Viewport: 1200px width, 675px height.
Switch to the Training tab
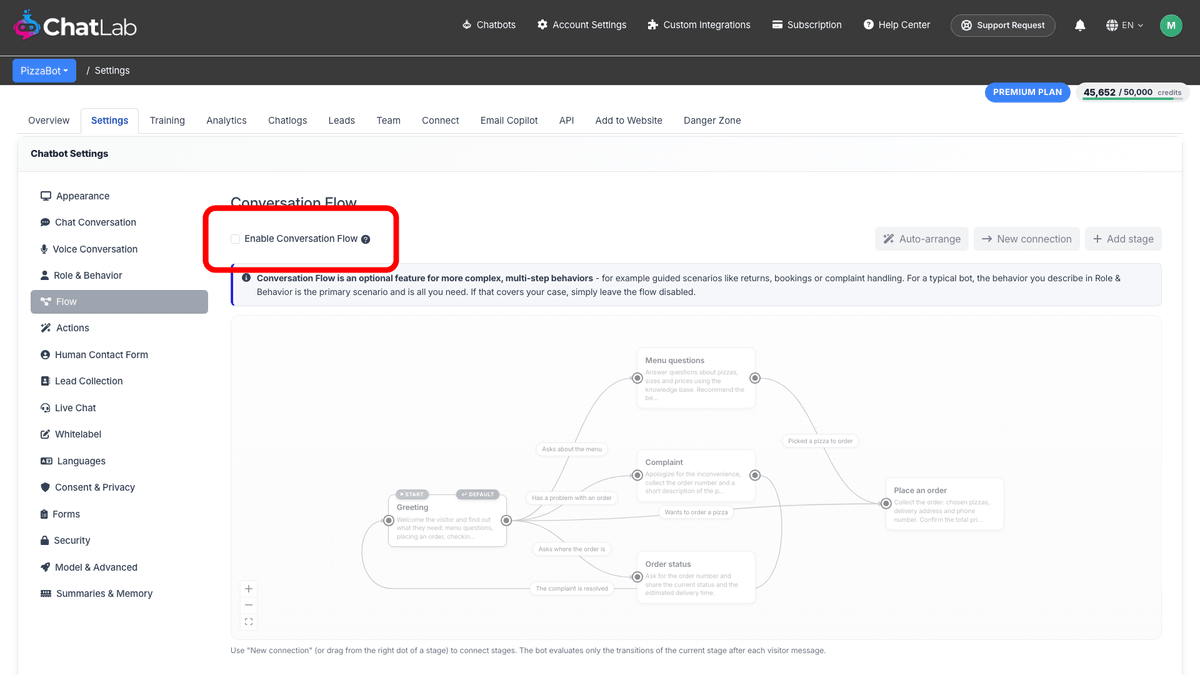[x=167, y=120]
